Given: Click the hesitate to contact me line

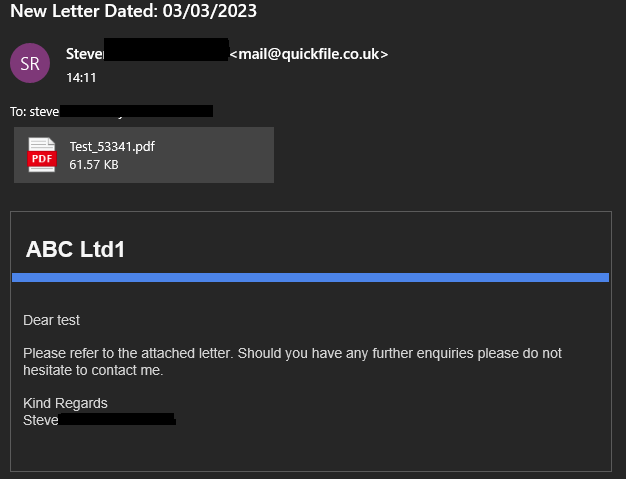Looking at the screenshot, I should [x=93, y=370].
